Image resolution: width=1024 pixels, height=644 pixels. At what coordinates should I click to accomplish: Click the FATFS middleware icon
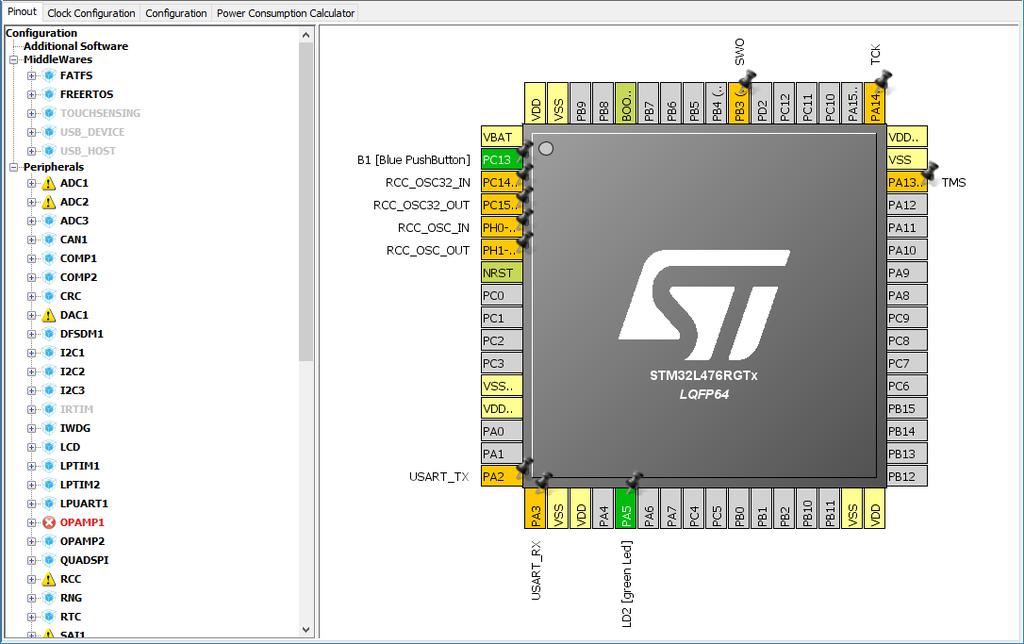pos(49,76)
